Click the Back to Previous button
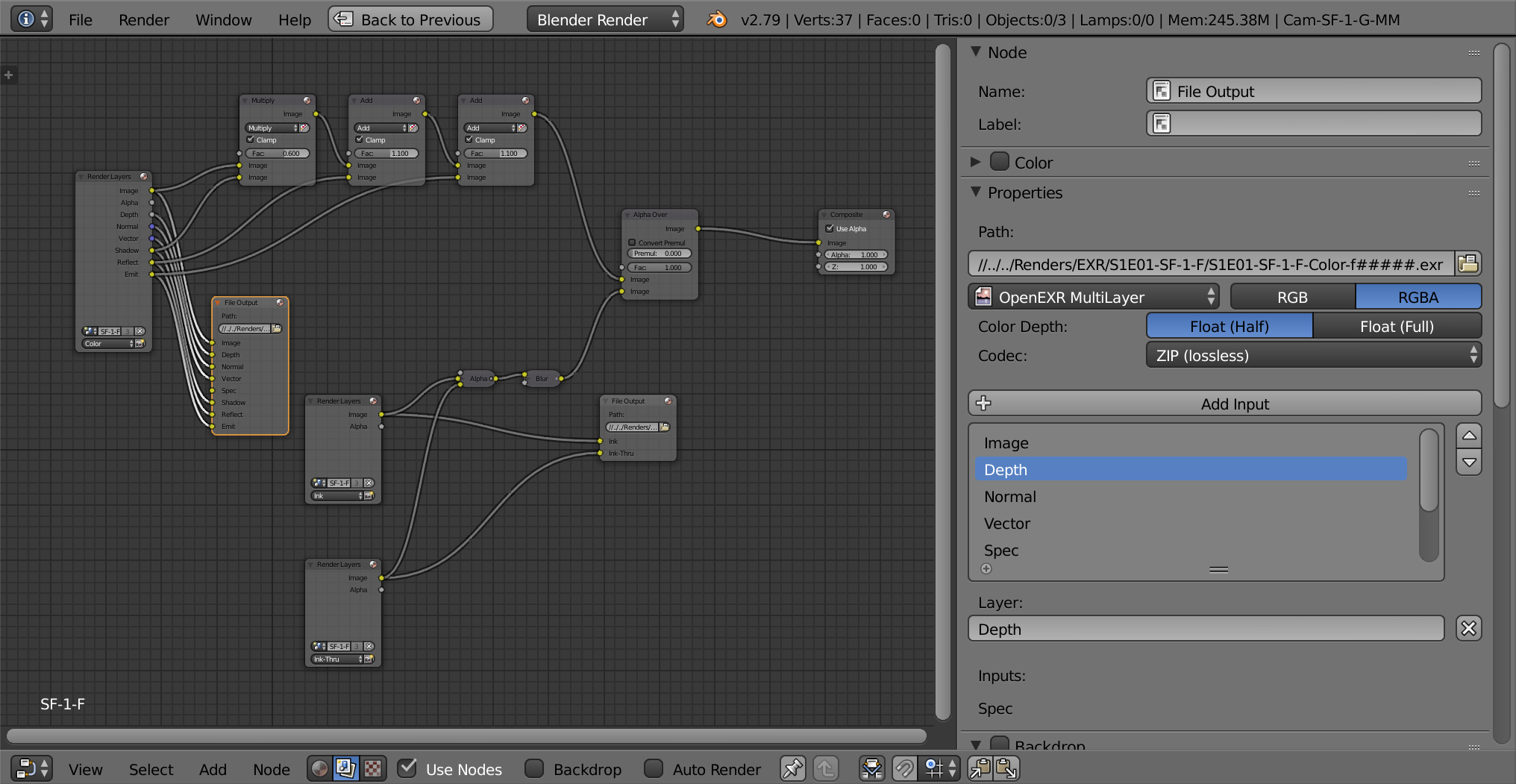The width and height of the screenshot is (1516, 784). (410, 20)
